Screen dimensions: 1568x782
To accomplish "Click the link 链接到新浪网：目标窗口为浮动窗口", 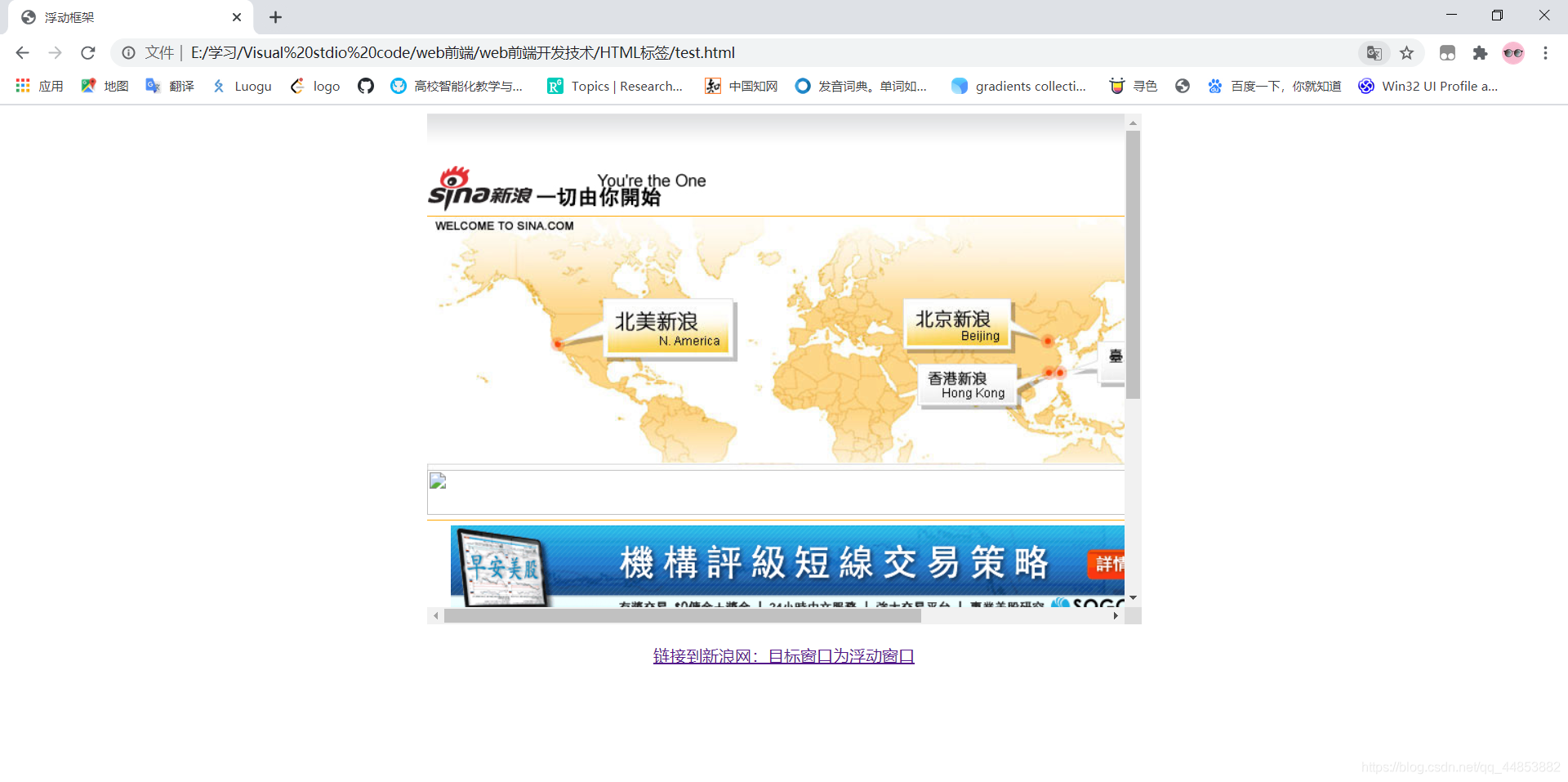I will pos(784,656).
